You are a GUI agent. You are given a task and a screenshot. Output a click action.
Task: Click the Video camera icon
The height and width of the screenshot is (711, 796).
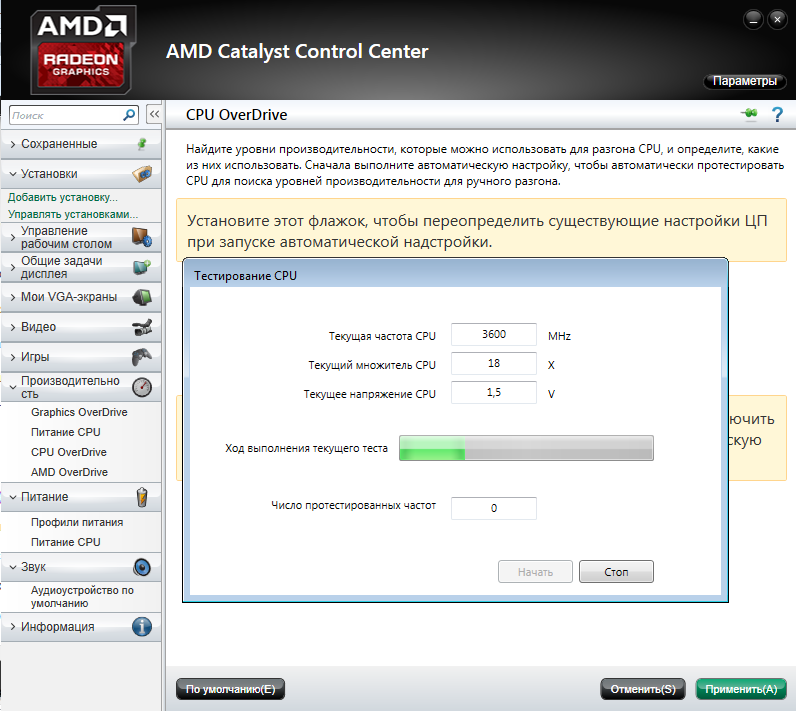point(142,327)
